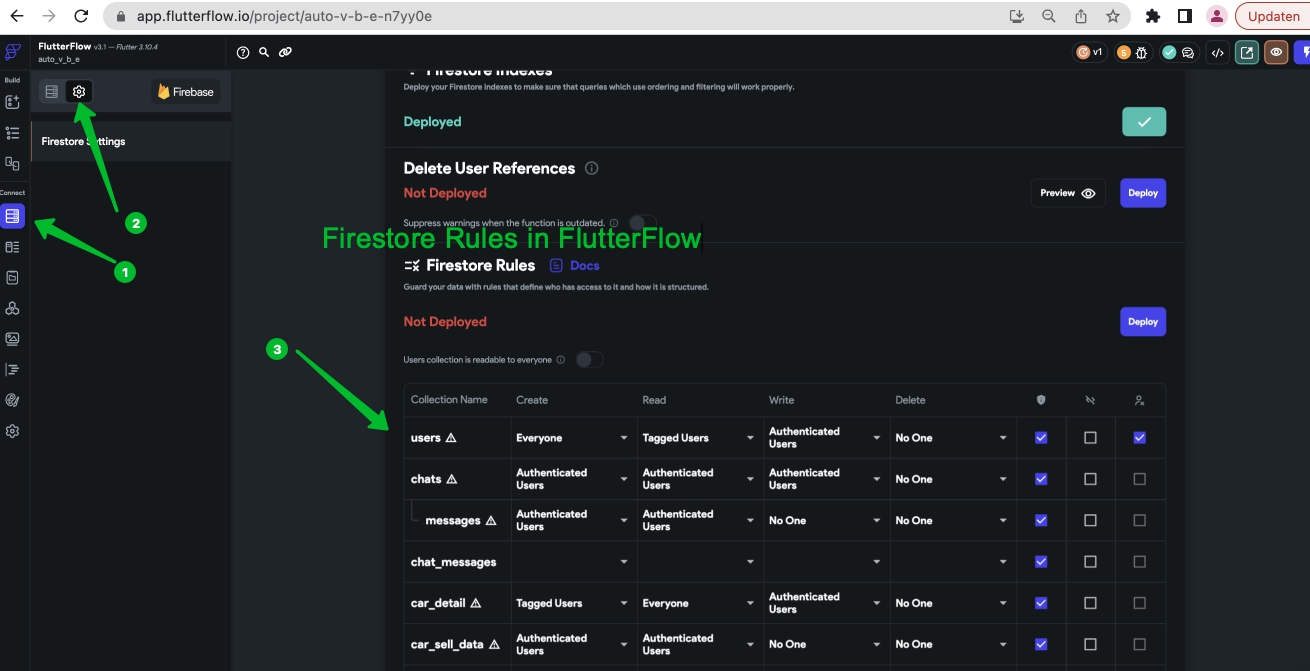
Task: Click the brown preview eye icon
Action: (1276, 52)
